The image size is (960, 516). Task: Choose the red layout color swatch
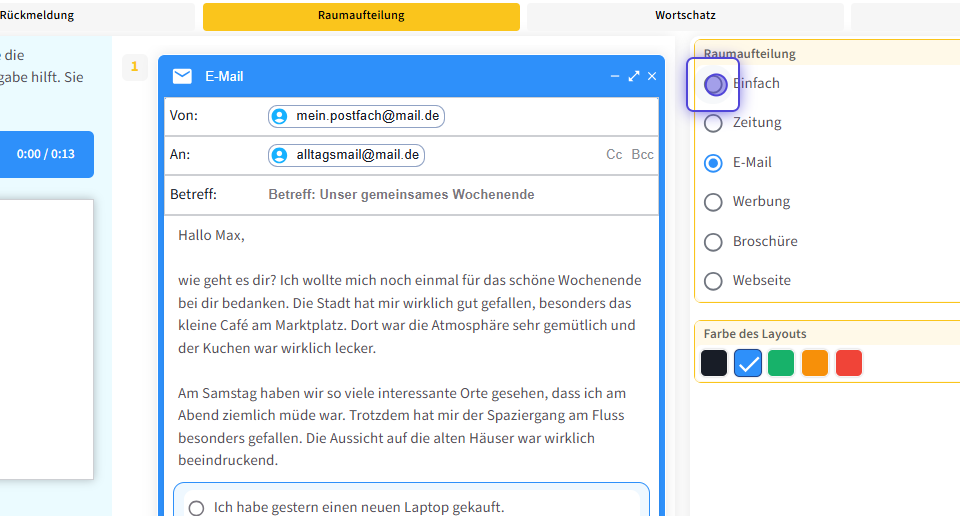pos(848,363)
